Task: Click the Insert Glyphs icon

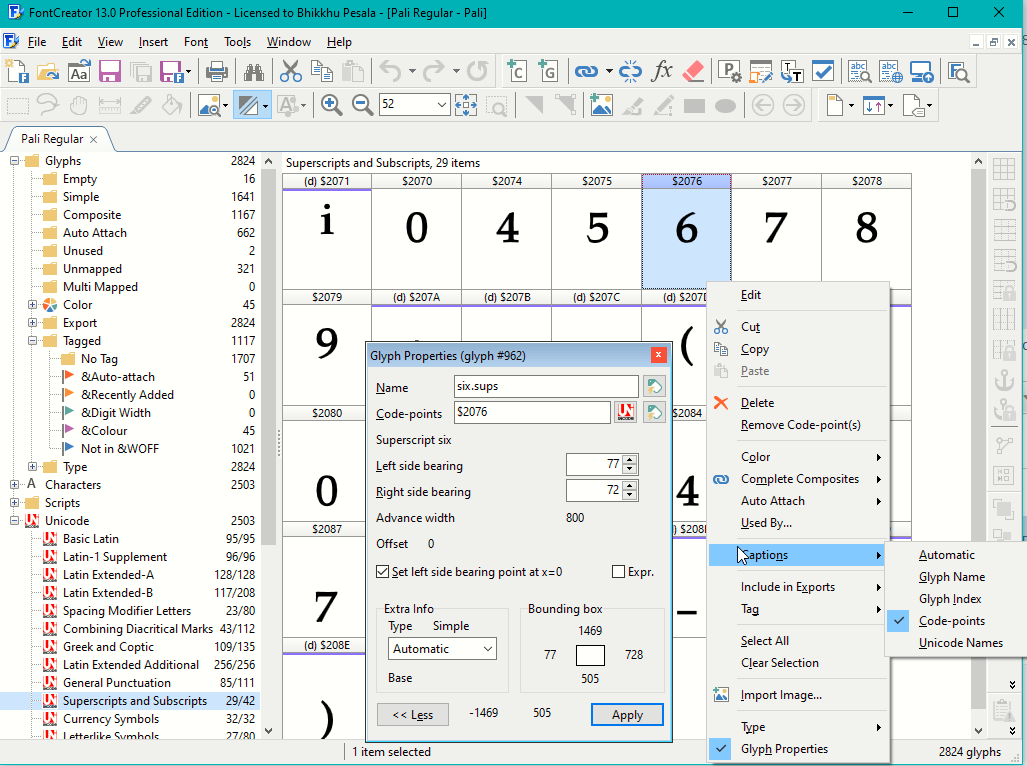Action: click(x=548, y=71)
